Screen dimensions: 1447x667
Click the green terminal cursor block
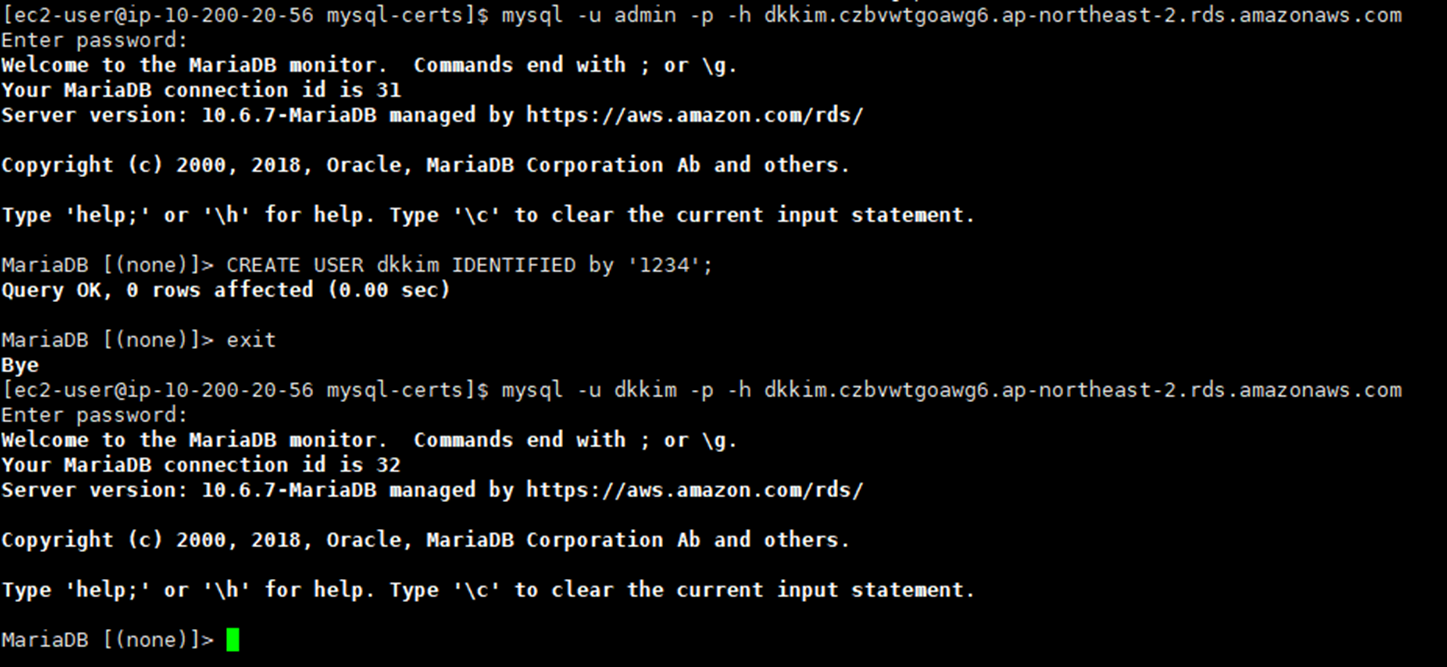(233, 640)
